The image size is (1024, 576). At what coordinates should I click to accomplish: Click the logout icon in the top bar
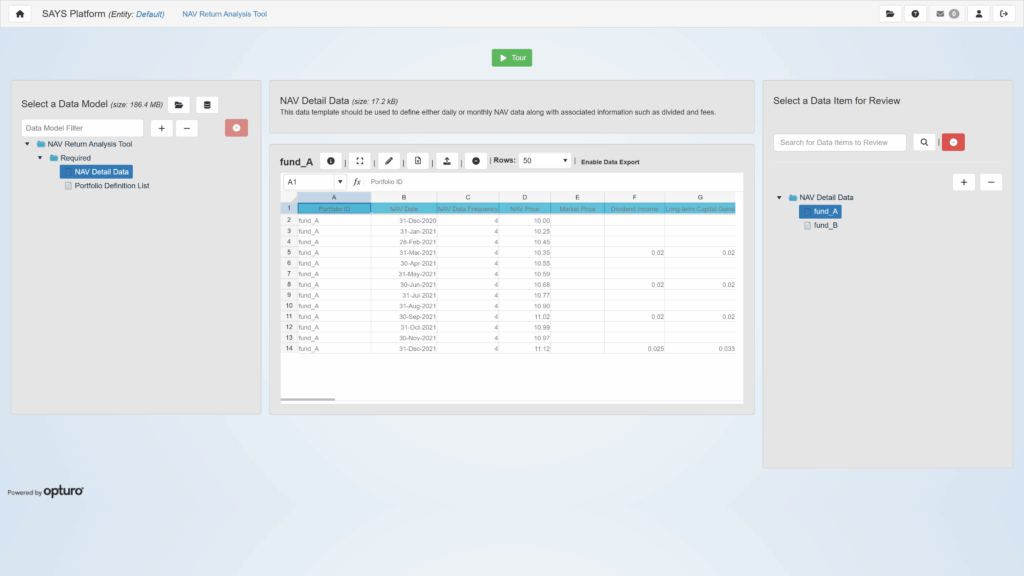pos(1004,14)
